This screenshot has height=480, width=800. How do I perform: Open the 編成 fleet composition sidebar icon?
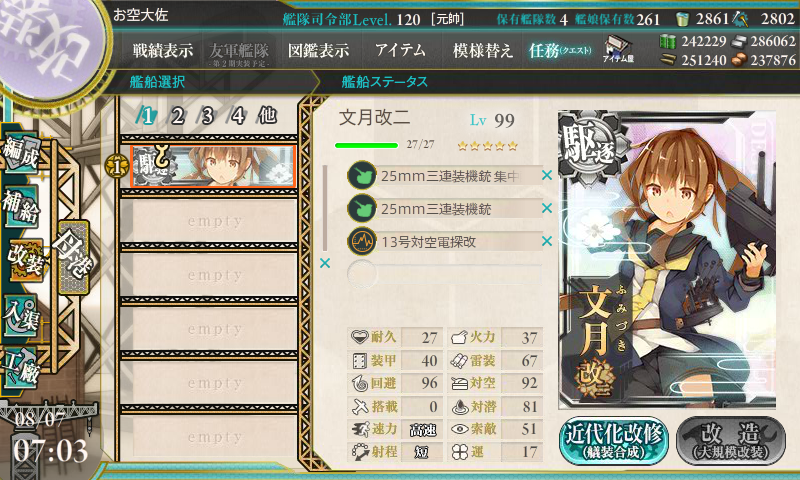click(x=21, y=153)
